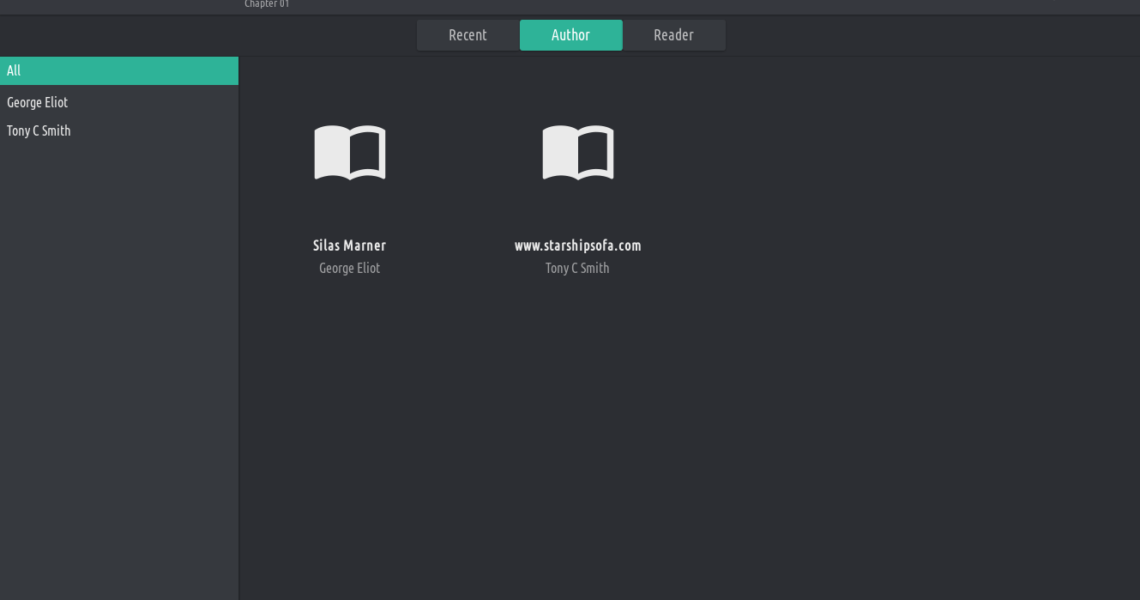1140x600 pixels.
Task: Select the Author tab
Action: (571, 35)
